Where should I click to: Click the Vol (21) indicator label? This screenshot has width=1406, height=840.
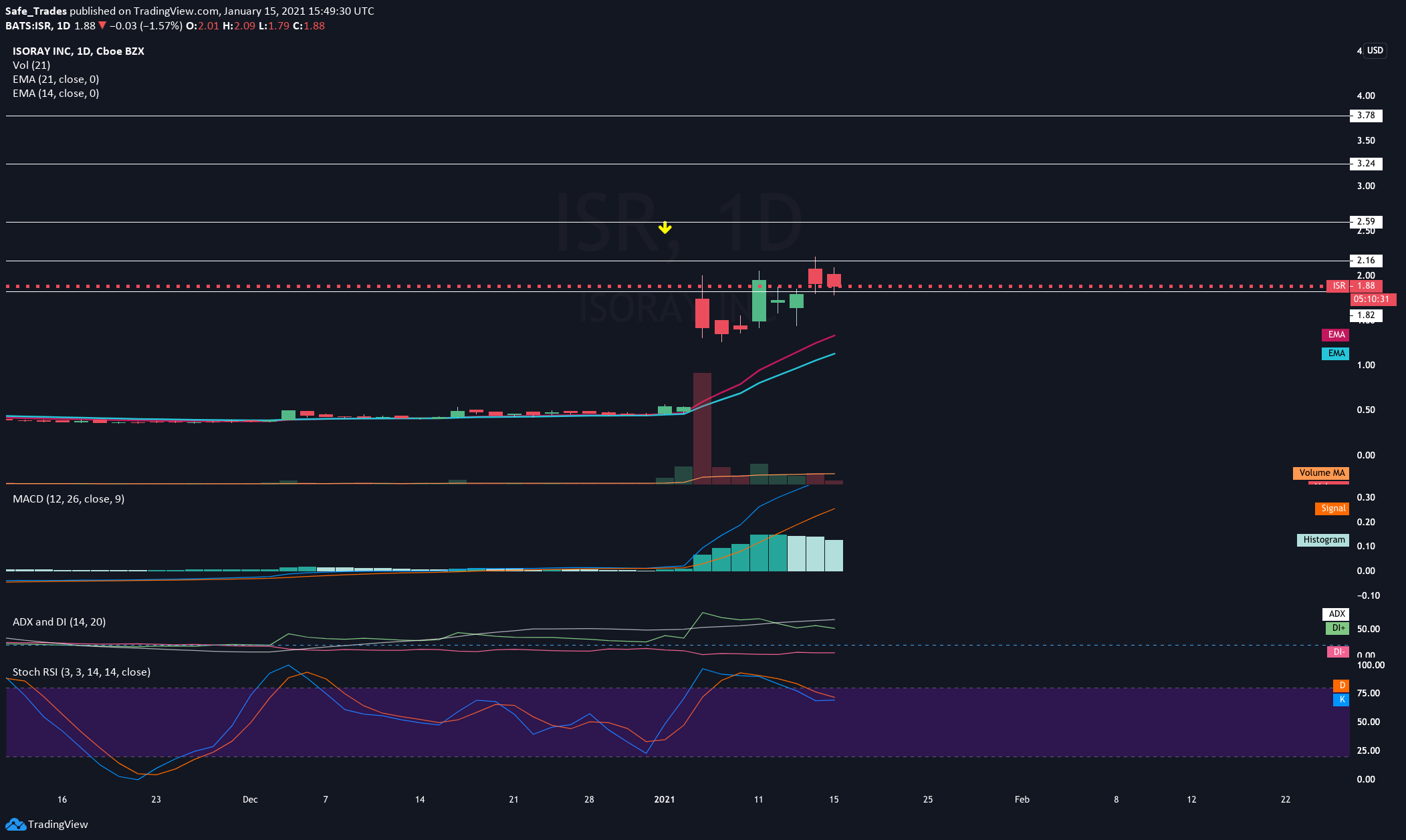(x=31, y=65)
